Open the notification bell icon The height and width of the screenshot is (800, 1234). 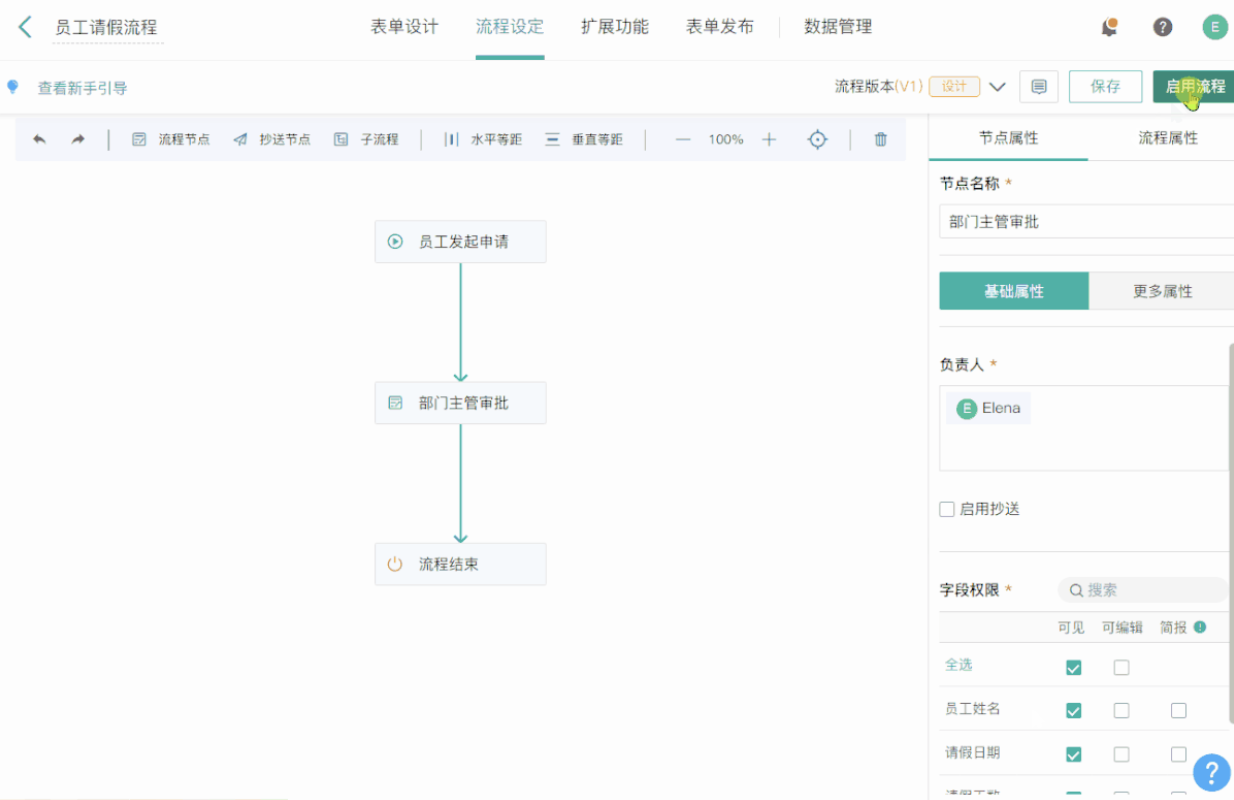point(1109,27)
